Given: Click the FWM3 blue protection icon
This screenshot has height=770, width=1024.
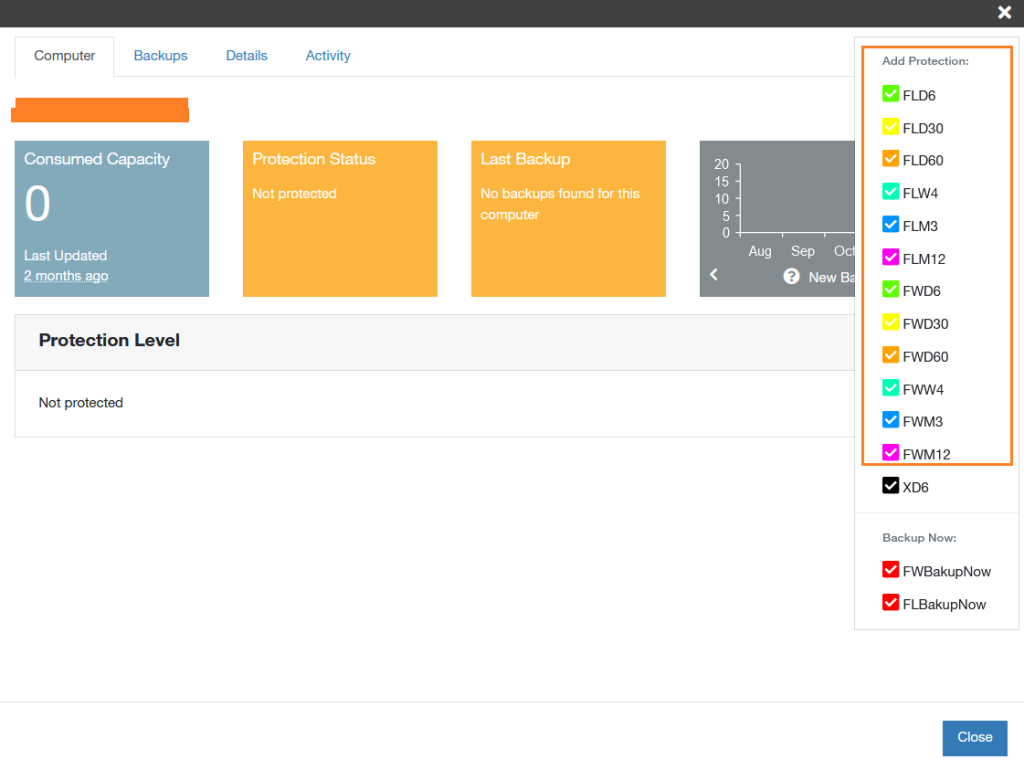Looking at the screenshot, I should [x=890, y=420].
